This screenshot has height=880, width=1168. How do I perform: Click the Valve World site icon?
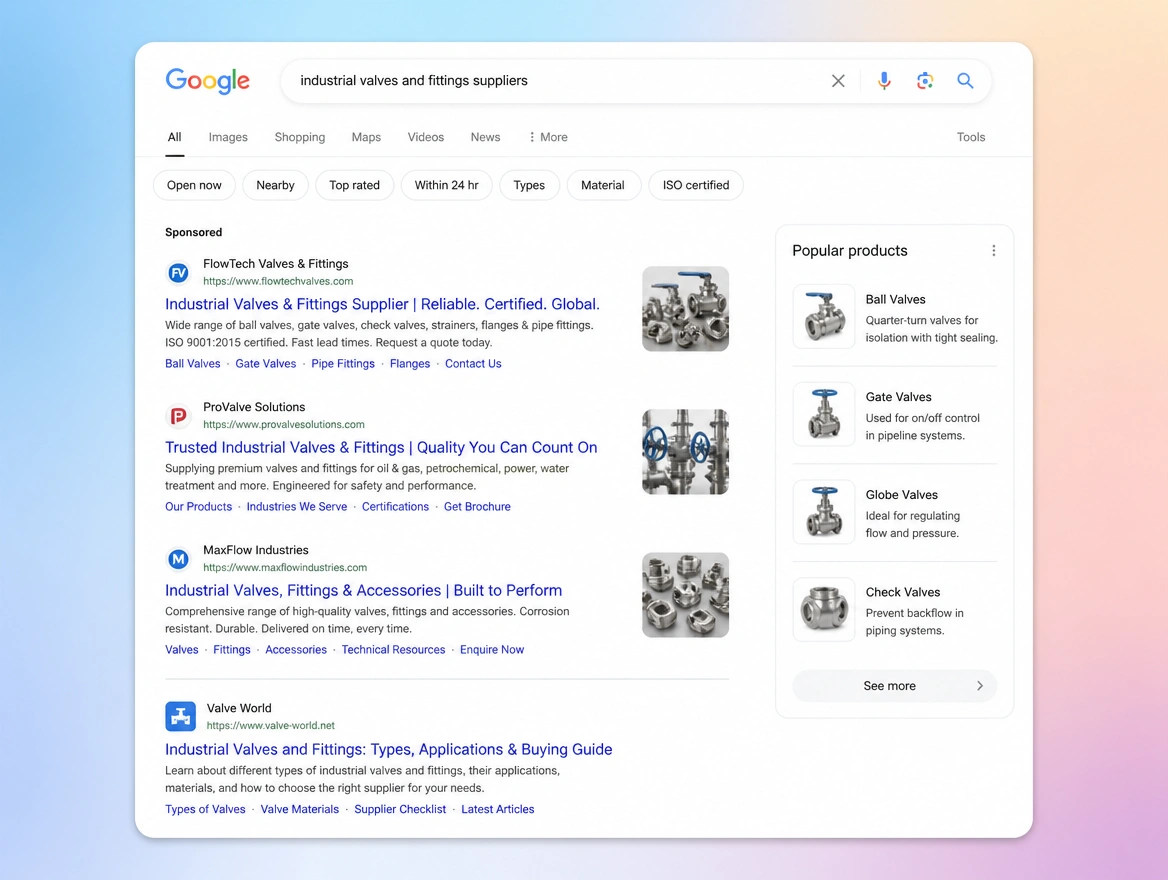point(180,716)
